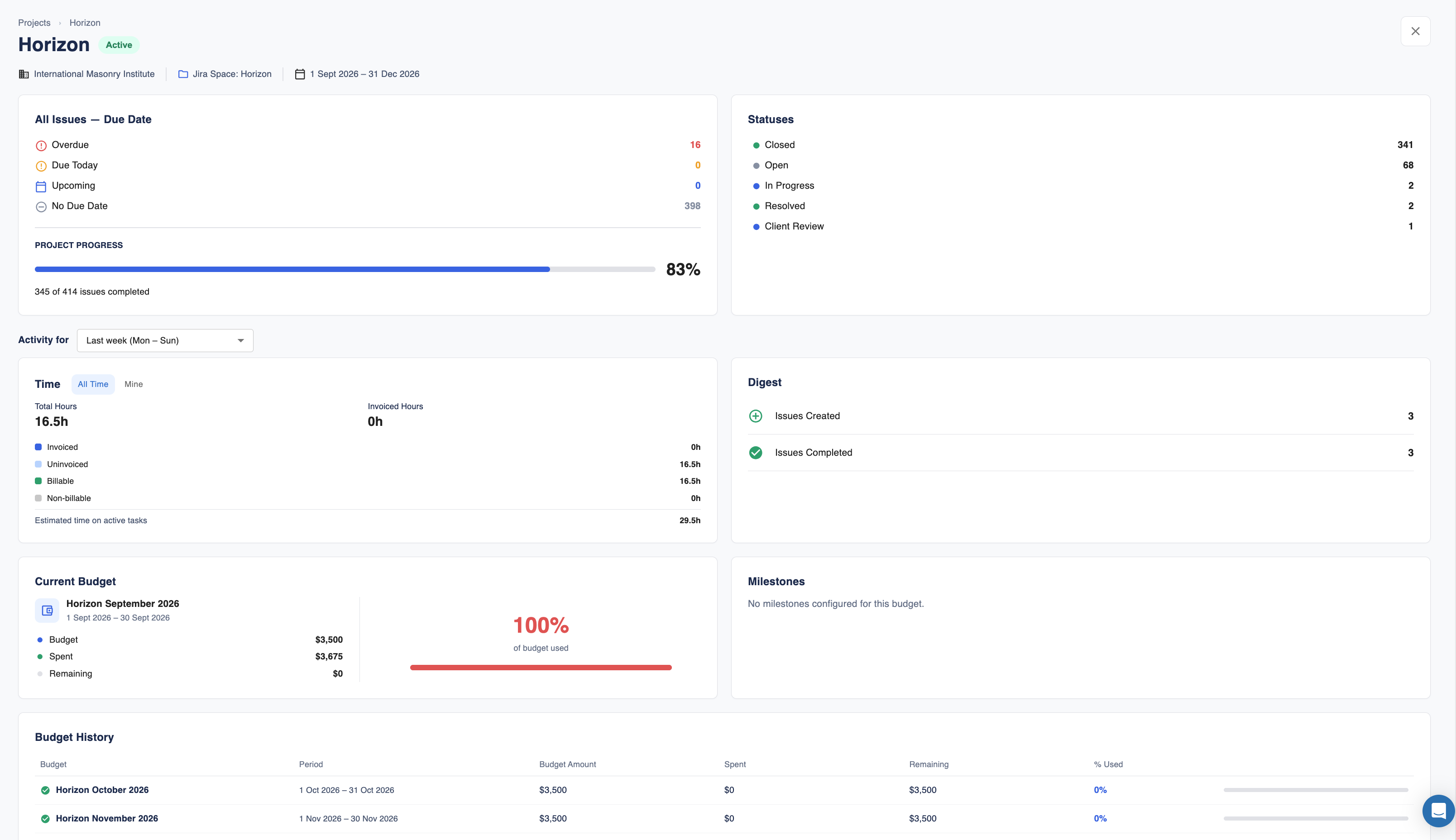The width and height of the screenshot is (1456, 840).
Task: Expand dropdown via its arrow caret
Action: pos(241,340)
